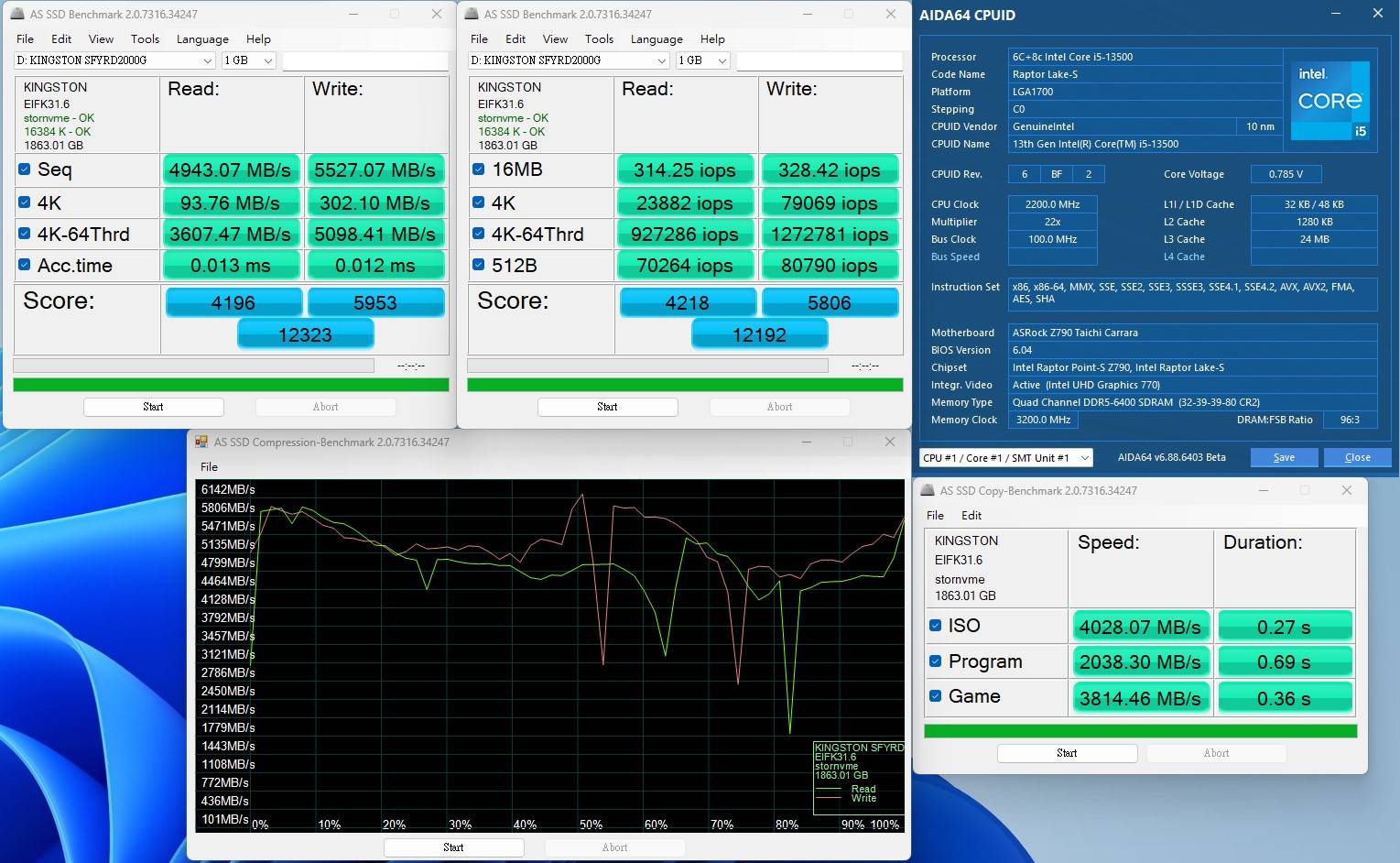Open Language menu in the iops benchmark window
The image size is (1400, 863).
[x=657, y=38]
